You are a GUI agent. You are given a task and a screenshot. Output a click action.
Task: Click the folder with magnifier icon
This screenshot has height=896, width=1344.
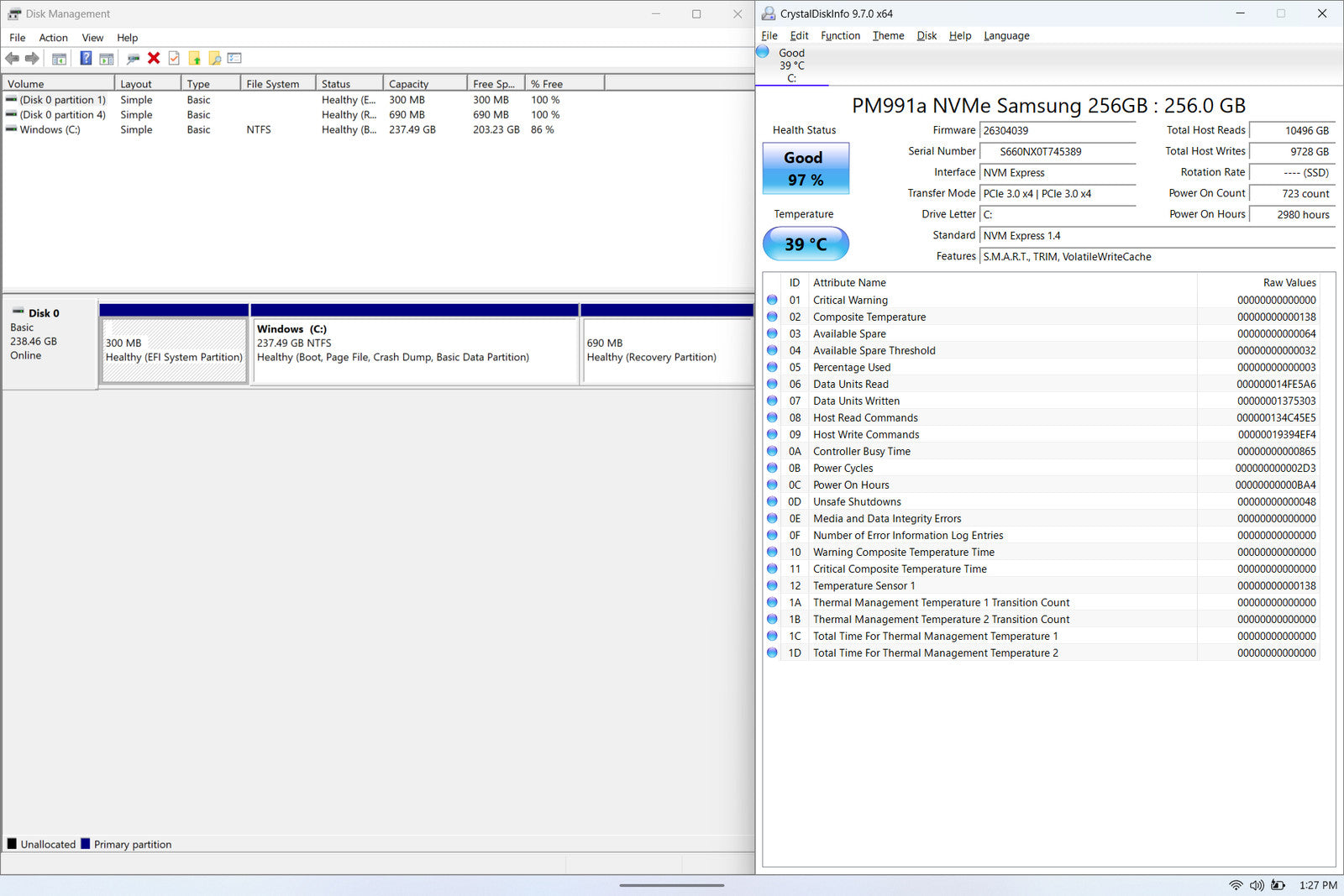[x=215, y=58]
